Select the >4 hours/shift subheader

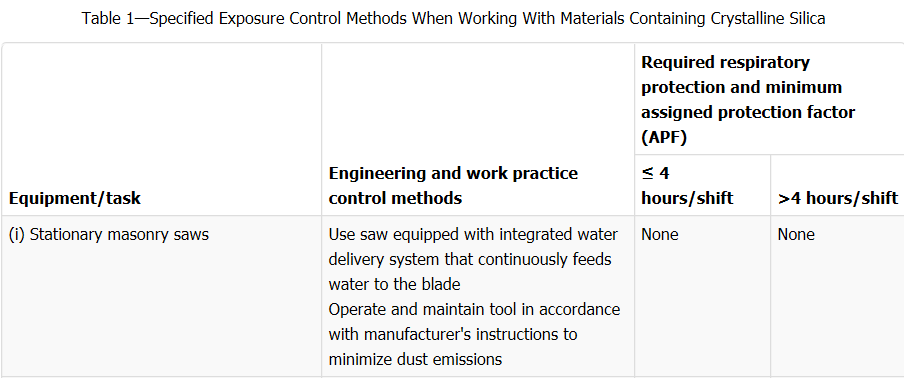(838, 198)
